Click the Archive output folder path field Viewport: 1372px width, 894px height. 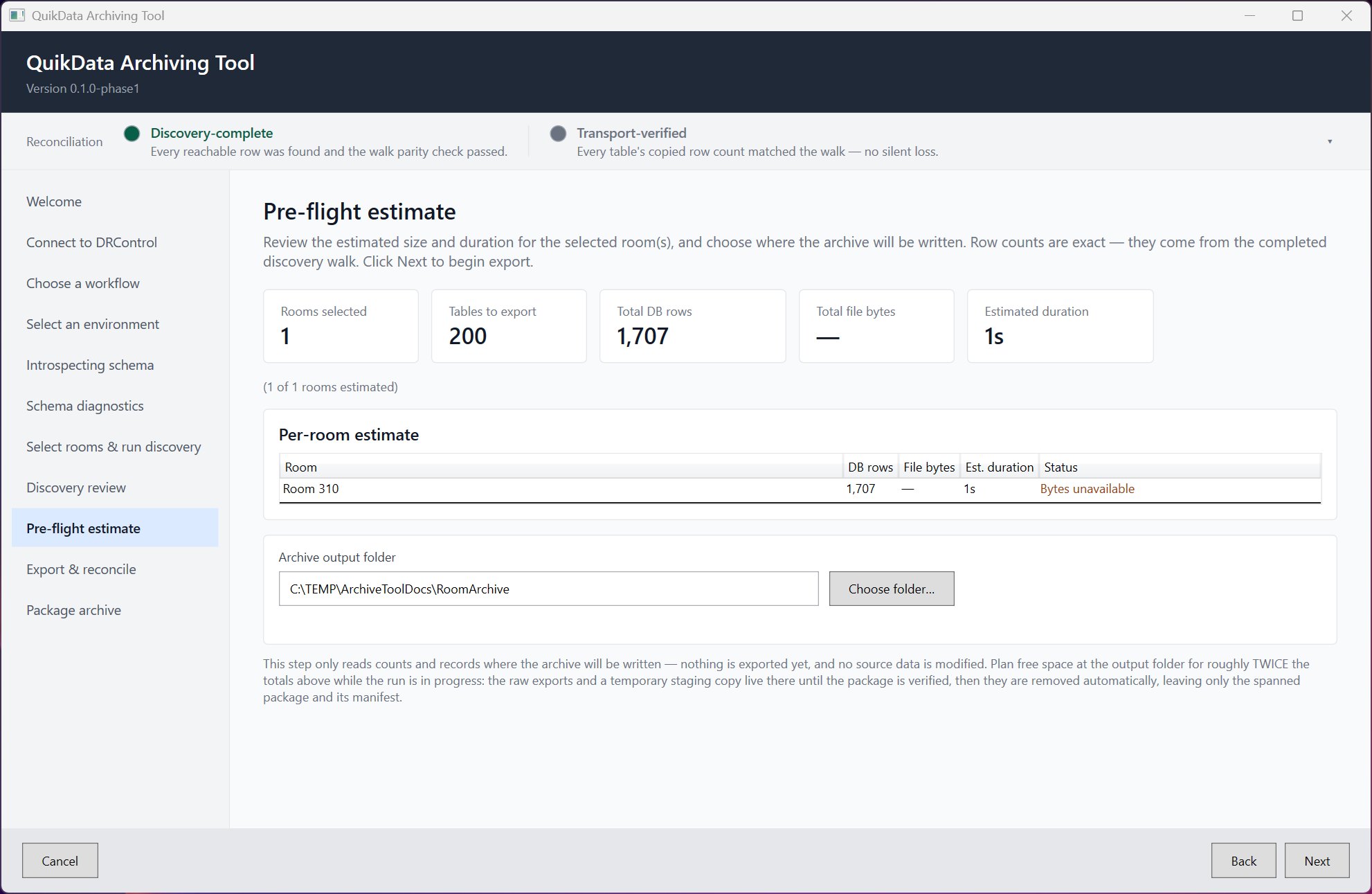[x=549, y=589]
